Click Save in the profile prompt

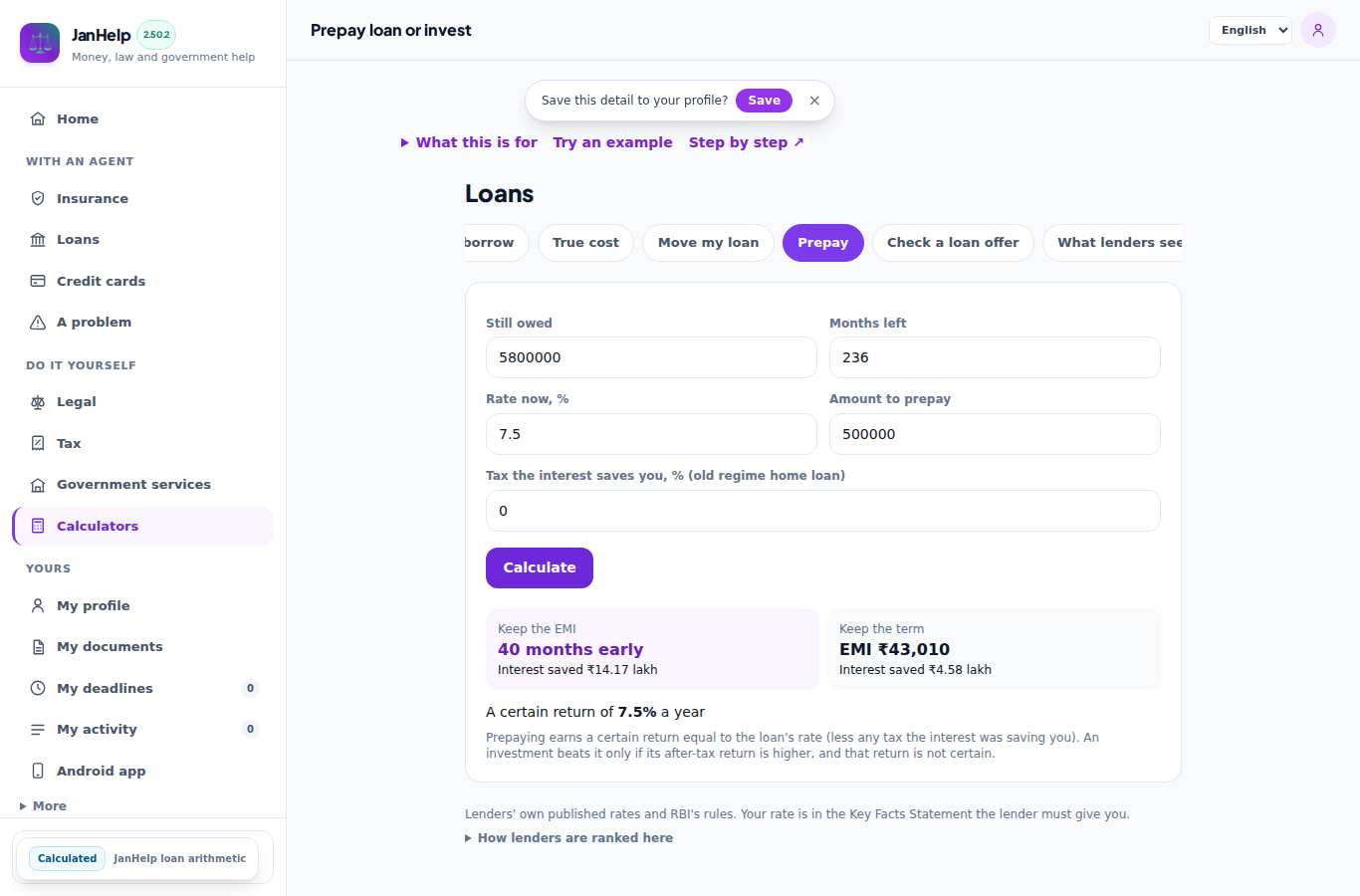[764, 101]
